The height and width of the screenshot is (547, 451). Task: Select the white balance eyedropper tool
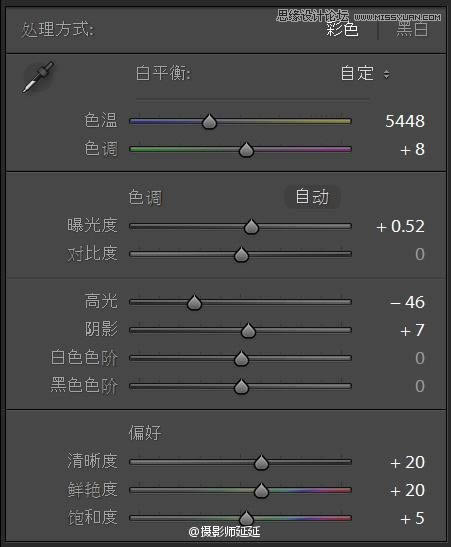click(x=38, y=77)
